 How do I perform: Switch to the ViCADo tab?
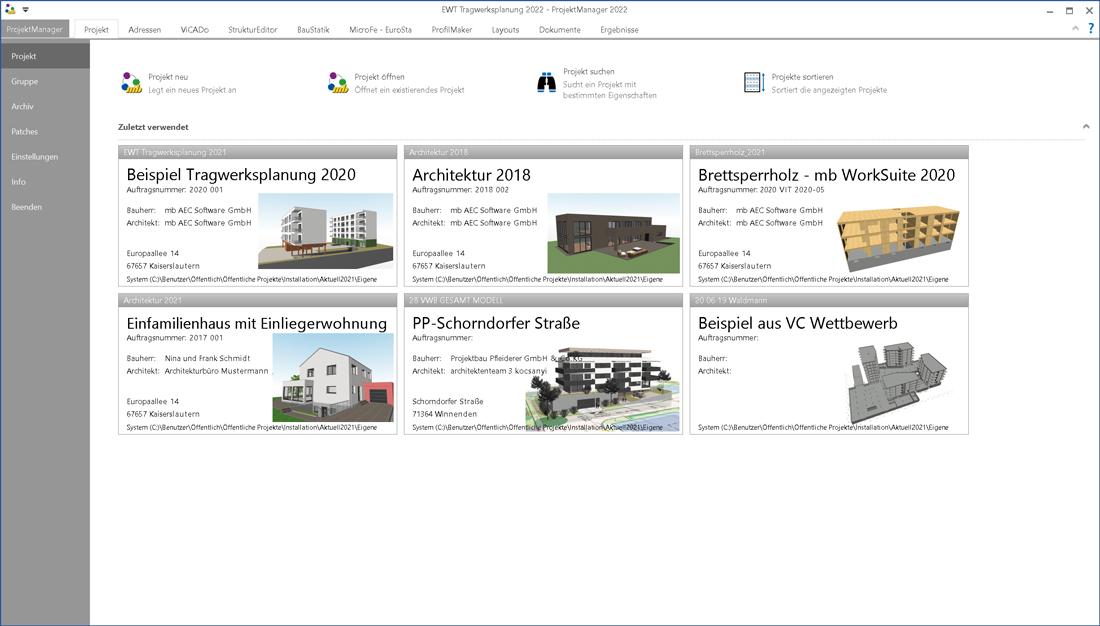click(x=194, y=29)
